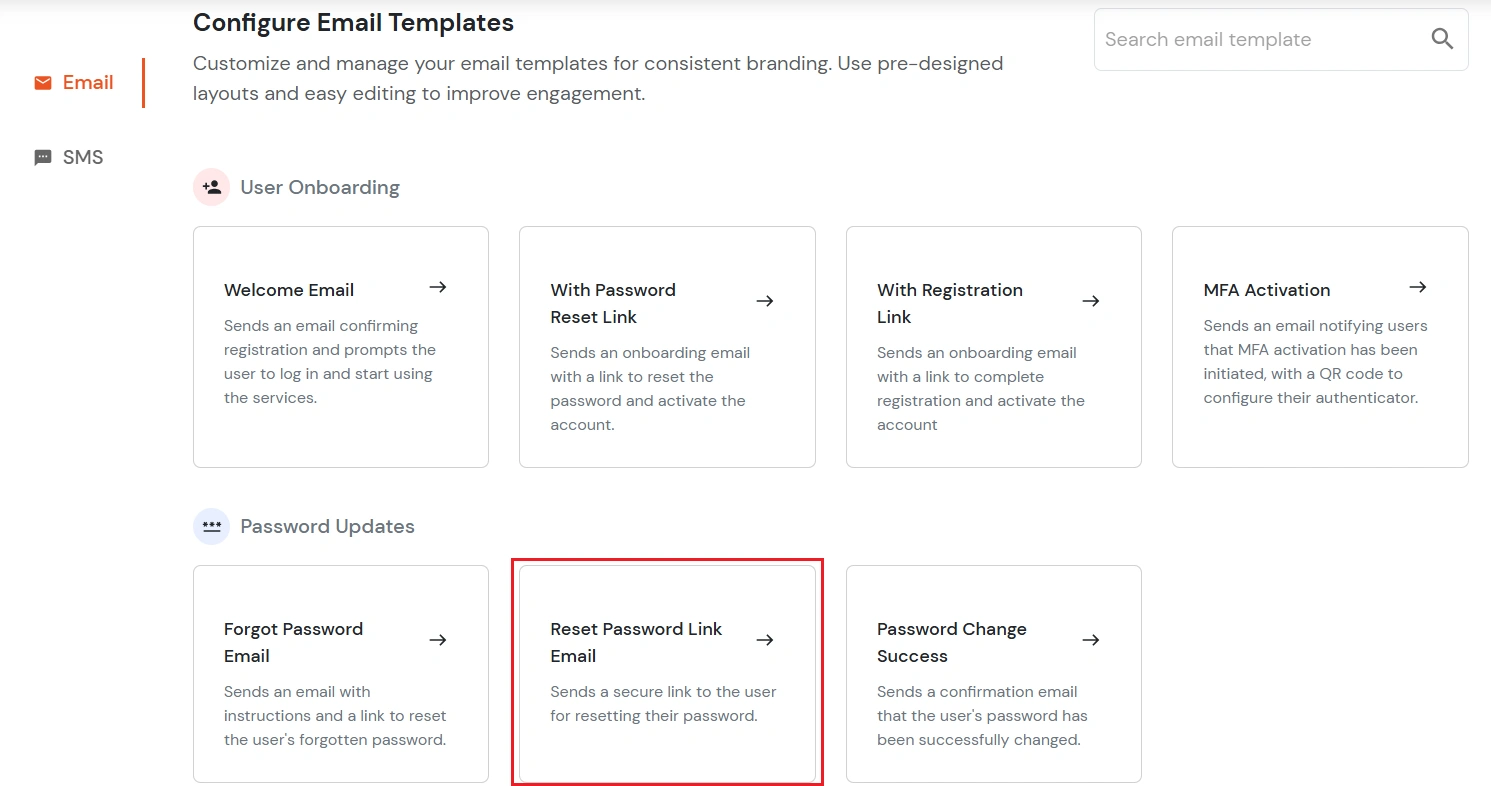Select the highlighted Reset Password Link Email card
This screenshot has height=786, width=1491.
coord(667,673)
